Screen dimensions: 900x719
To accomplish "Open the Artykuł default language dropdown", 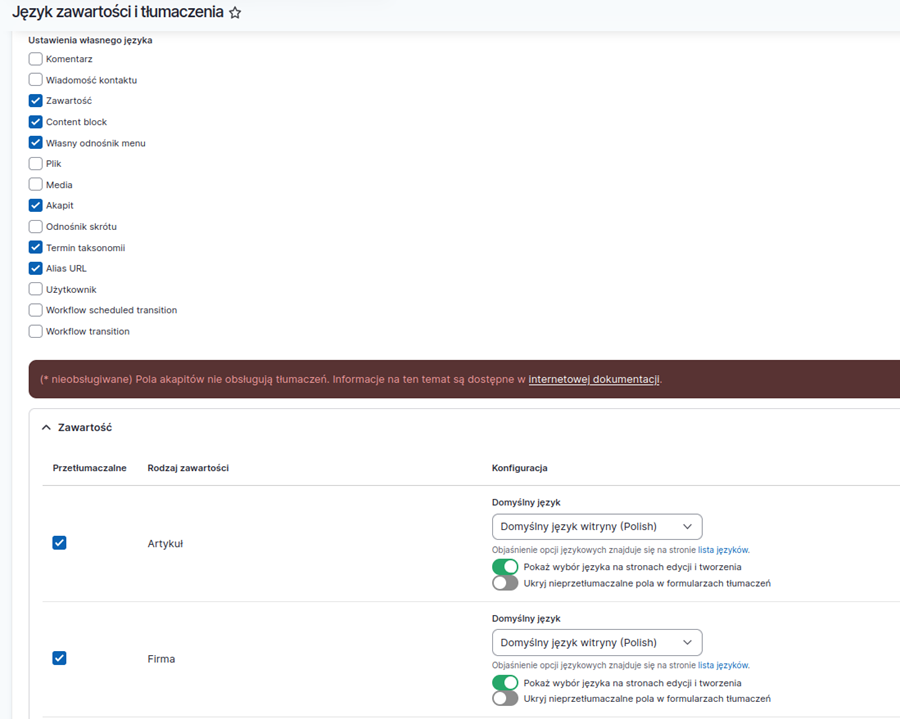I will [596, 527].
